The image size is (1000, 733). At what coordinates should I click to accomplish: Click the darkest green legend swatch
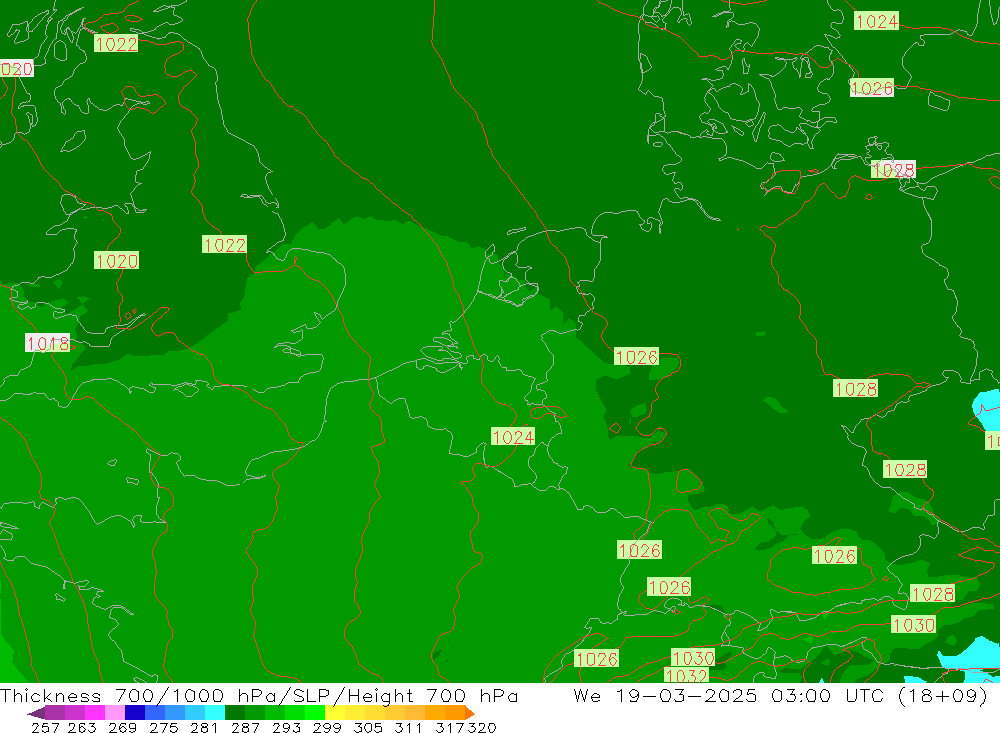[x=235, y=713]
